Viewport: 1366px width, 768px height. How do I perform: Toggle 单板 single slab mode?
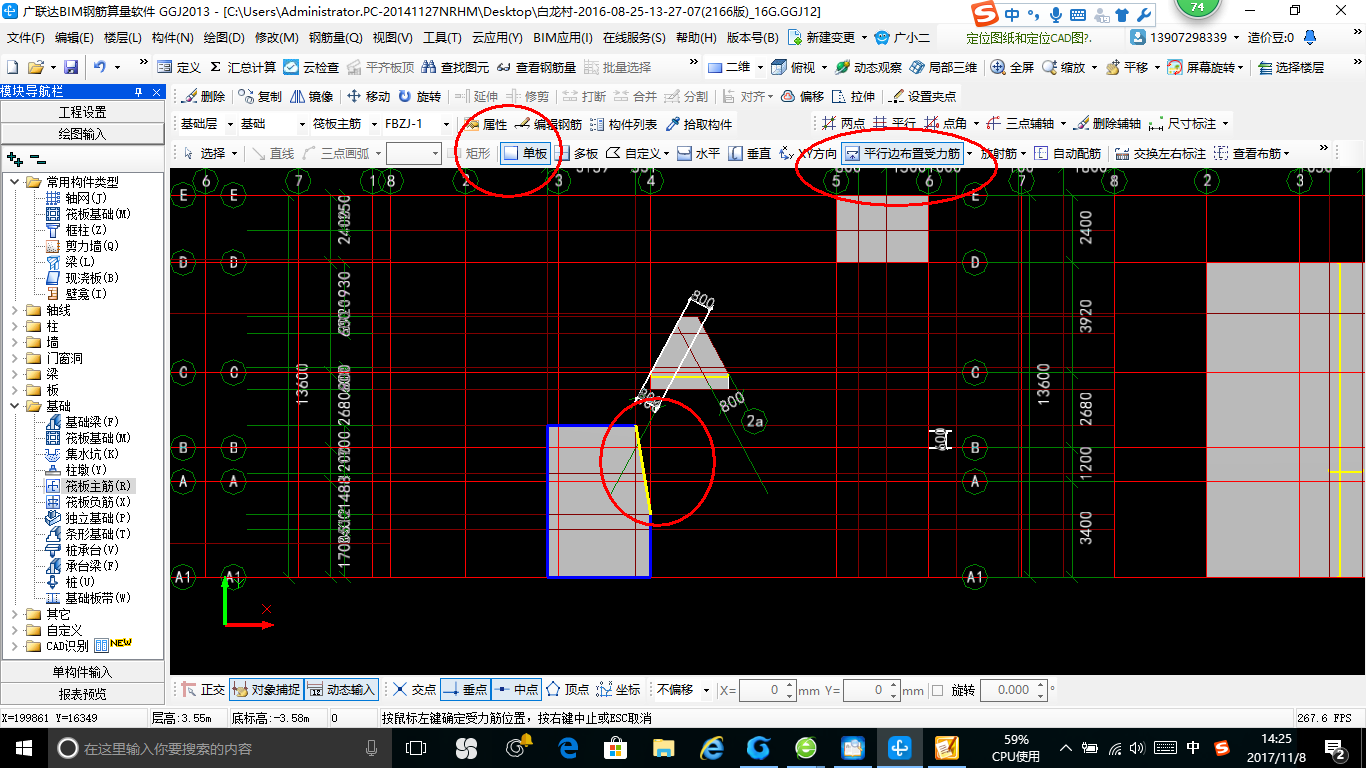point(525,153)
